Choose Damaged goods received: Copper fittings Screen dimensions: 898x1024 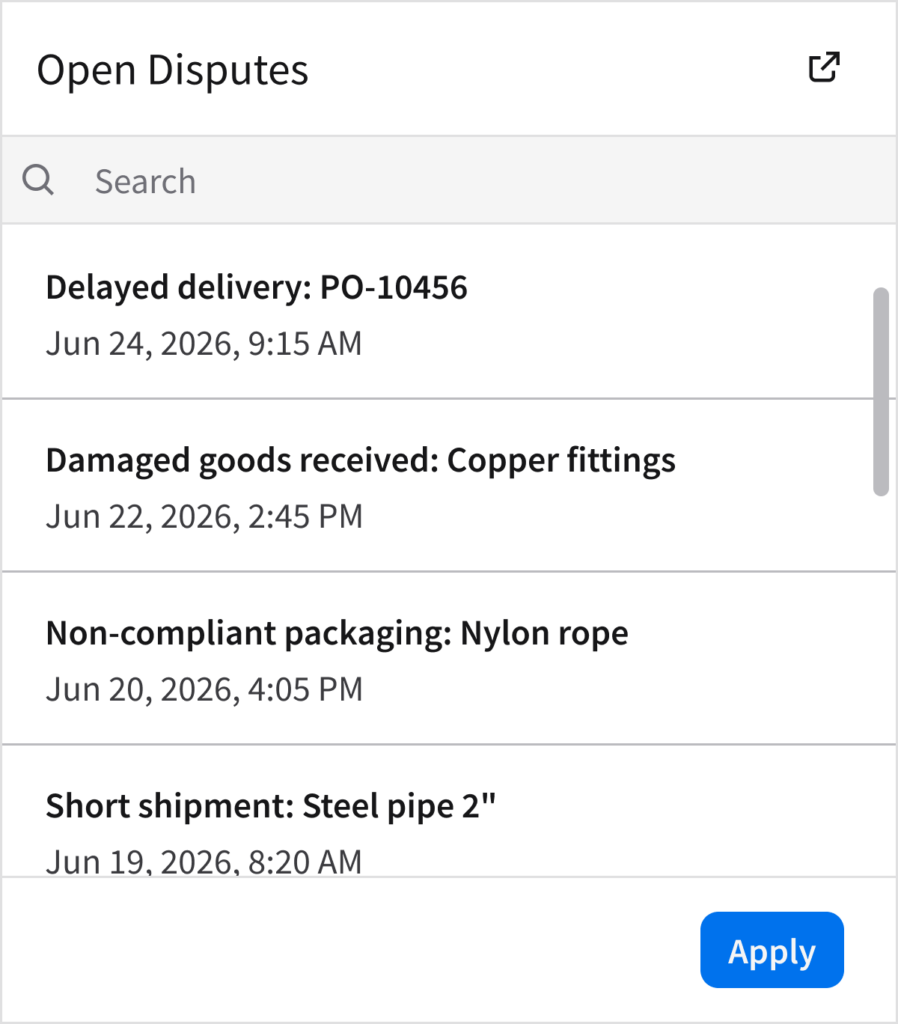(361, 460)
